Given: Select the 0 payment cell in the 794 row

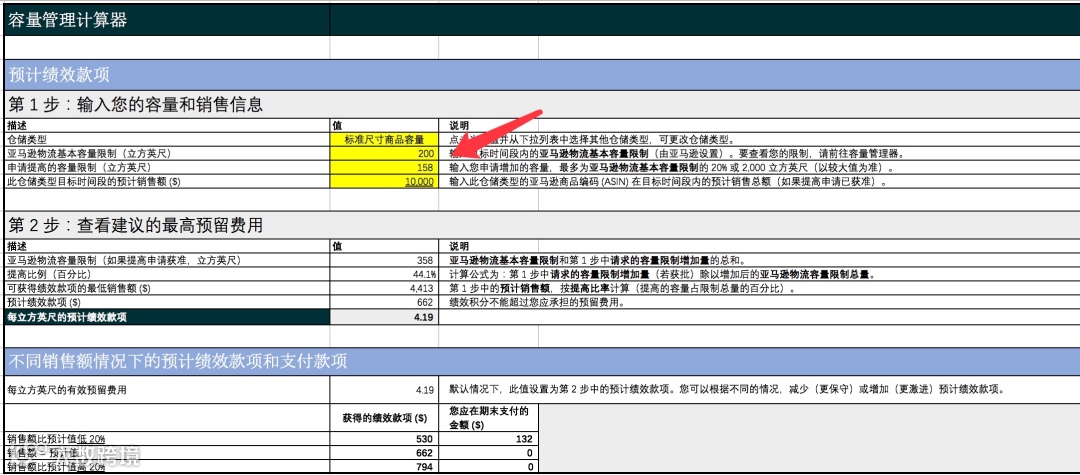Looking at the screenshot, I should (x=488, y=467).
